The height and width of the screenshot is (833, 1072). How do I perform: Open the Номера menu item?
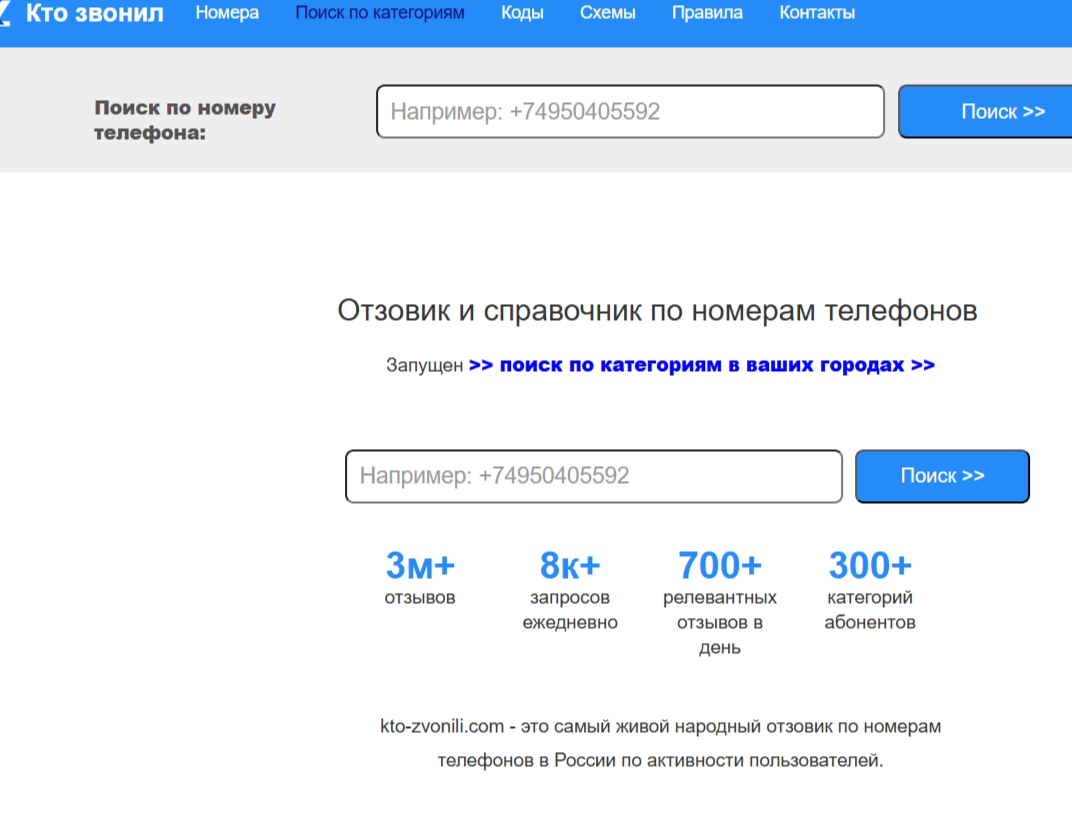click(x=227, y=14)
